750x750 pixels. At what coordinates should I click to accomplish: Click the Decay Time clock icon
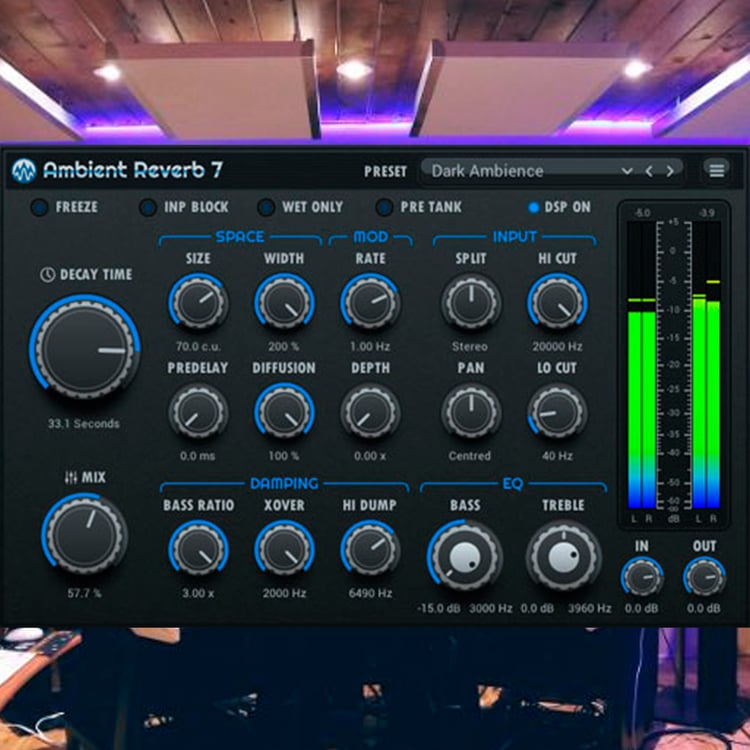(x=47, y=274)
